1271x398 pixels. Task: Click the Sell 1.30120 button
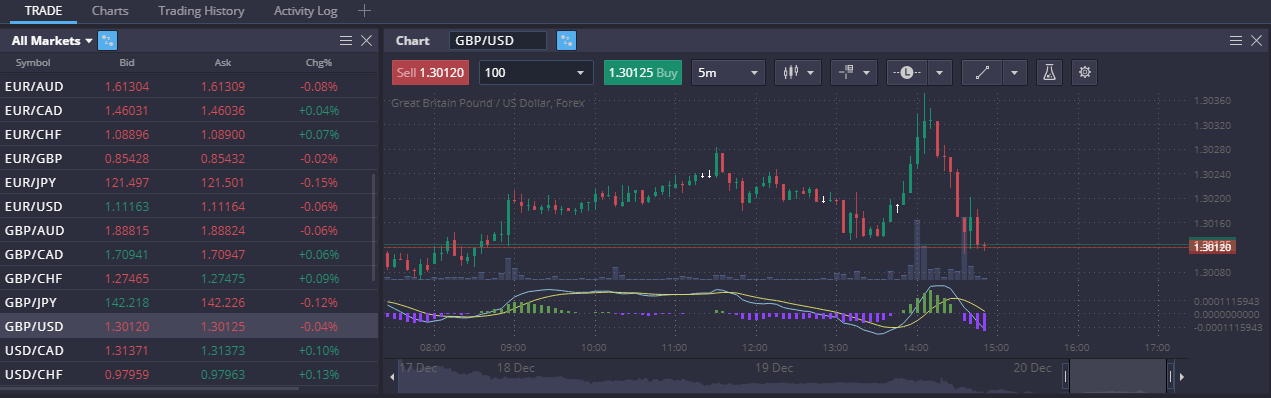coord(432,73)
